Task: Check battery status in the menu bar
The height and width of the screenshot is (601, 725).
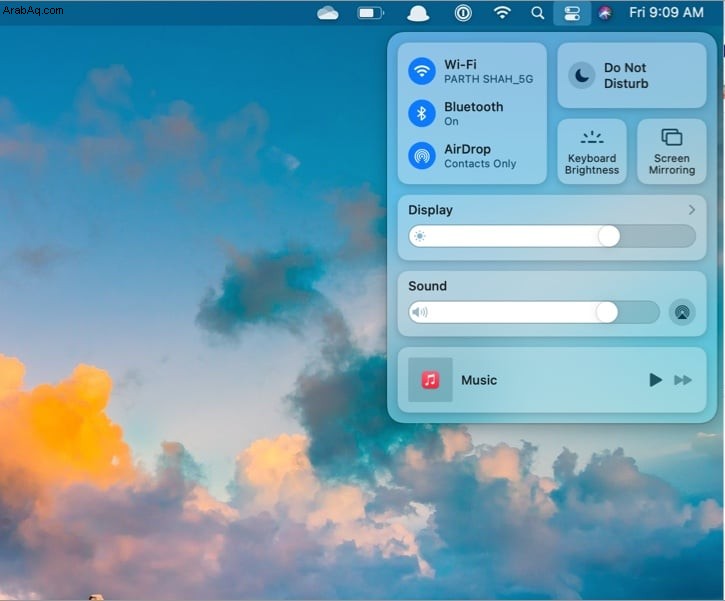Action: 371,13
